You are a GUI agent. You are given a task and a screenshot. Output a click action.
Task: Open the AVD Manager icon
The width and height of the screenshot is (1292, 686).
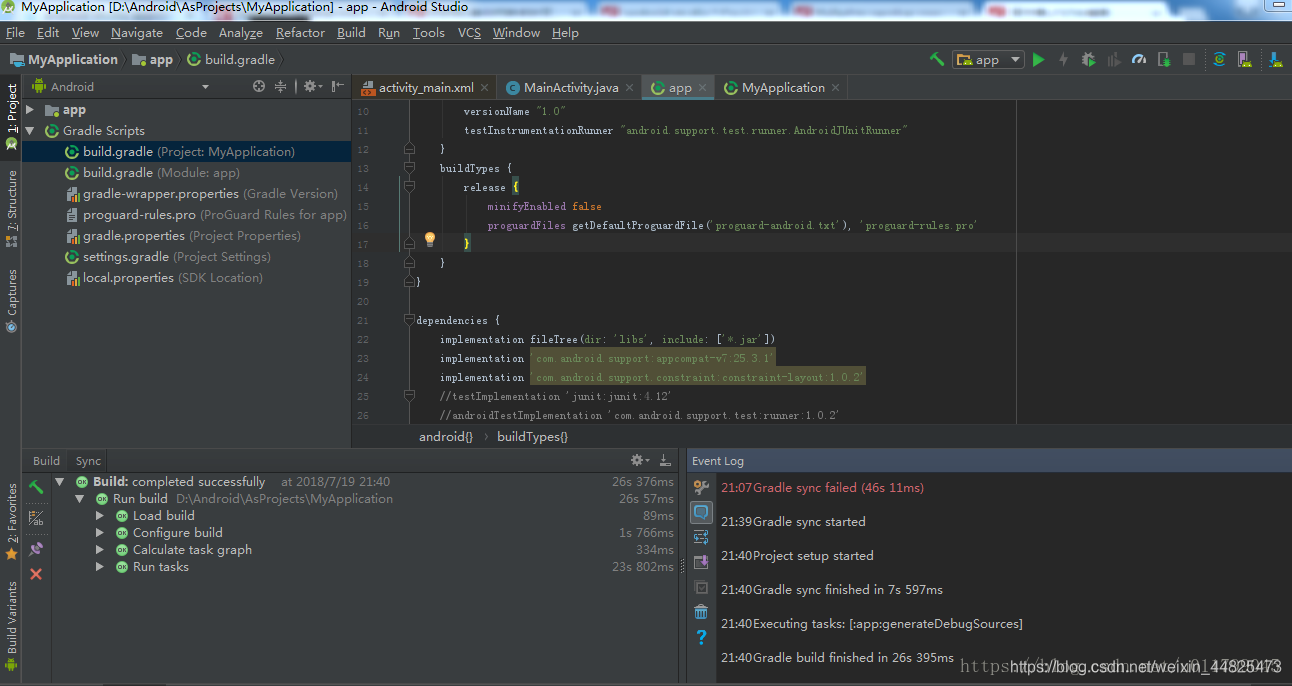pyautogui.click(x=1244, y=60)
